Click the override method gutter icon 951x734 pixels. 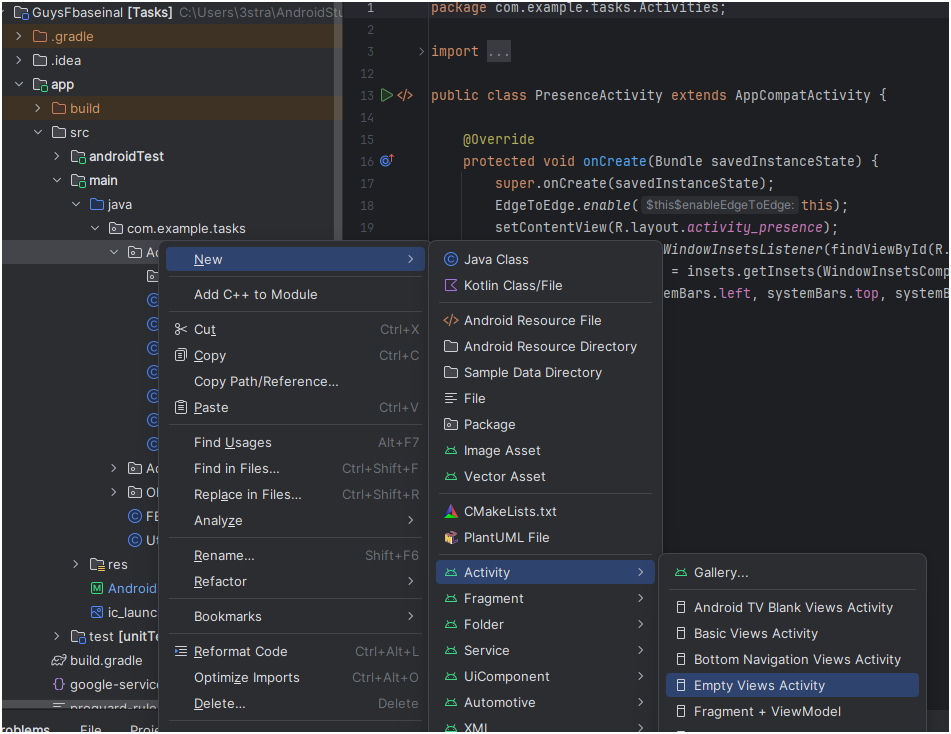387,161
